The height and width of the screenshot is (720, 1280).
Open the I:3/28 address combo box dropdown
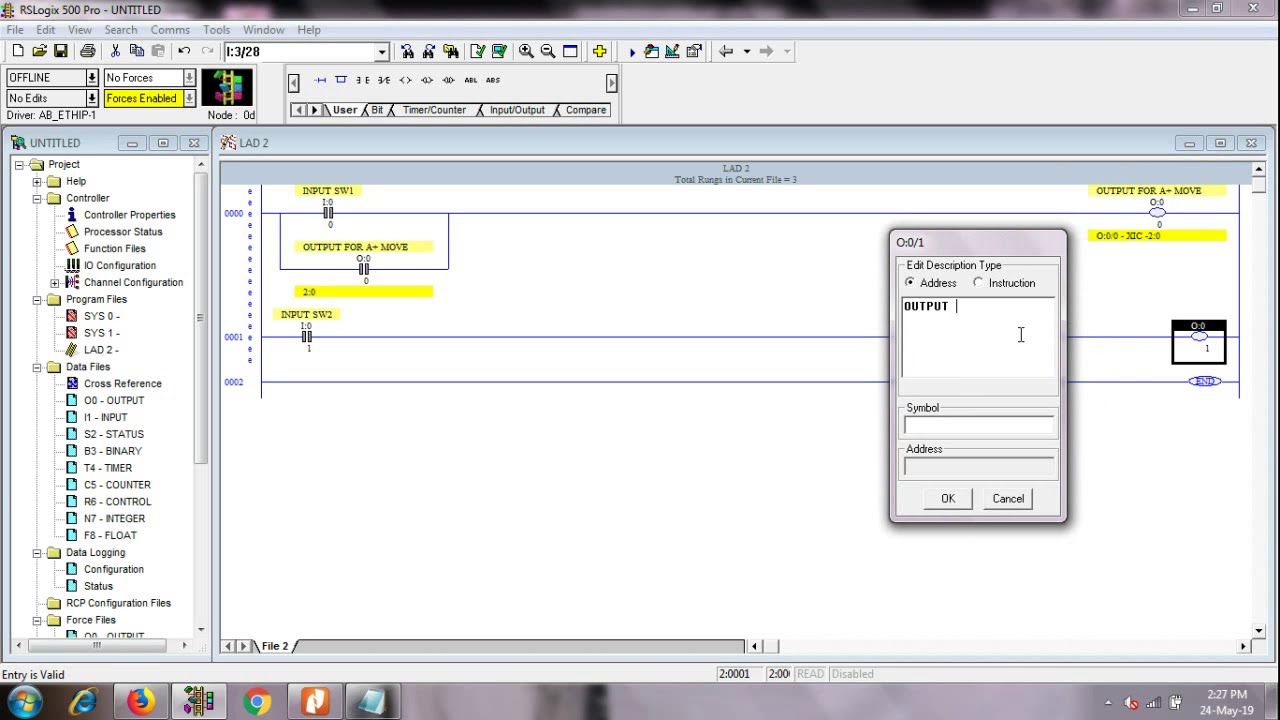coord(381,52)
